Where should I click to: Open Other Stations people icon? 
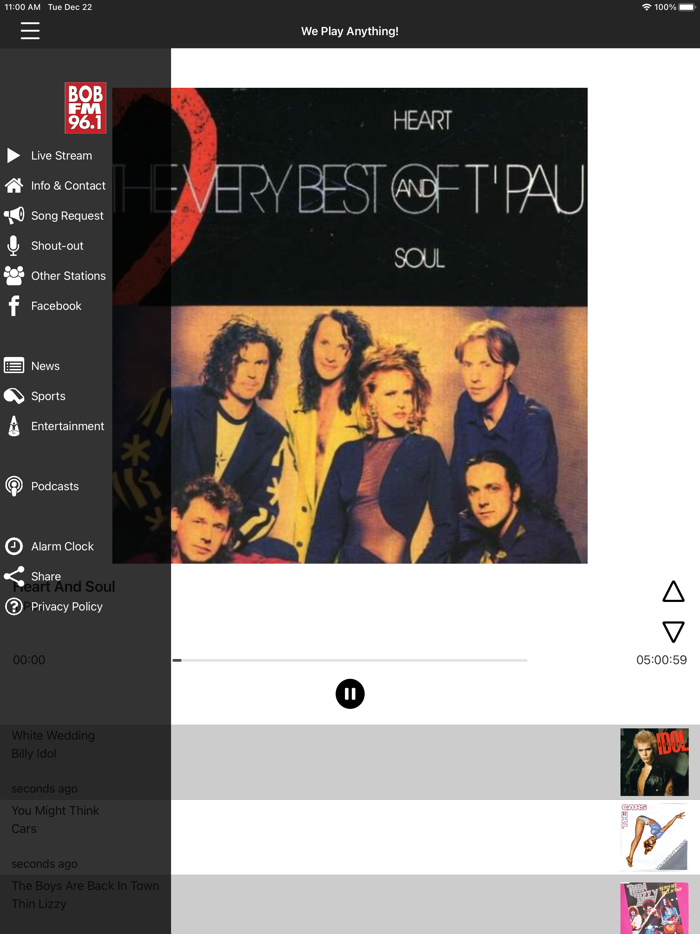[x=14, y=276]
